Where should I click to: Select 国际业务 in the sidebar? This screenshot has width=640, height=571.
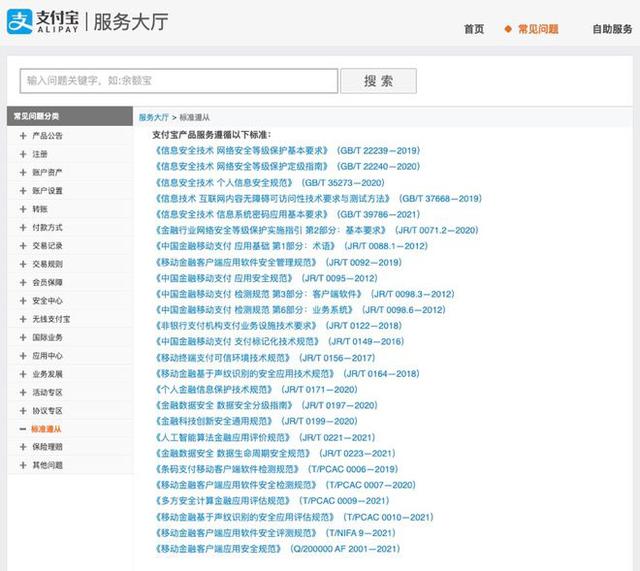pos(47,338)
